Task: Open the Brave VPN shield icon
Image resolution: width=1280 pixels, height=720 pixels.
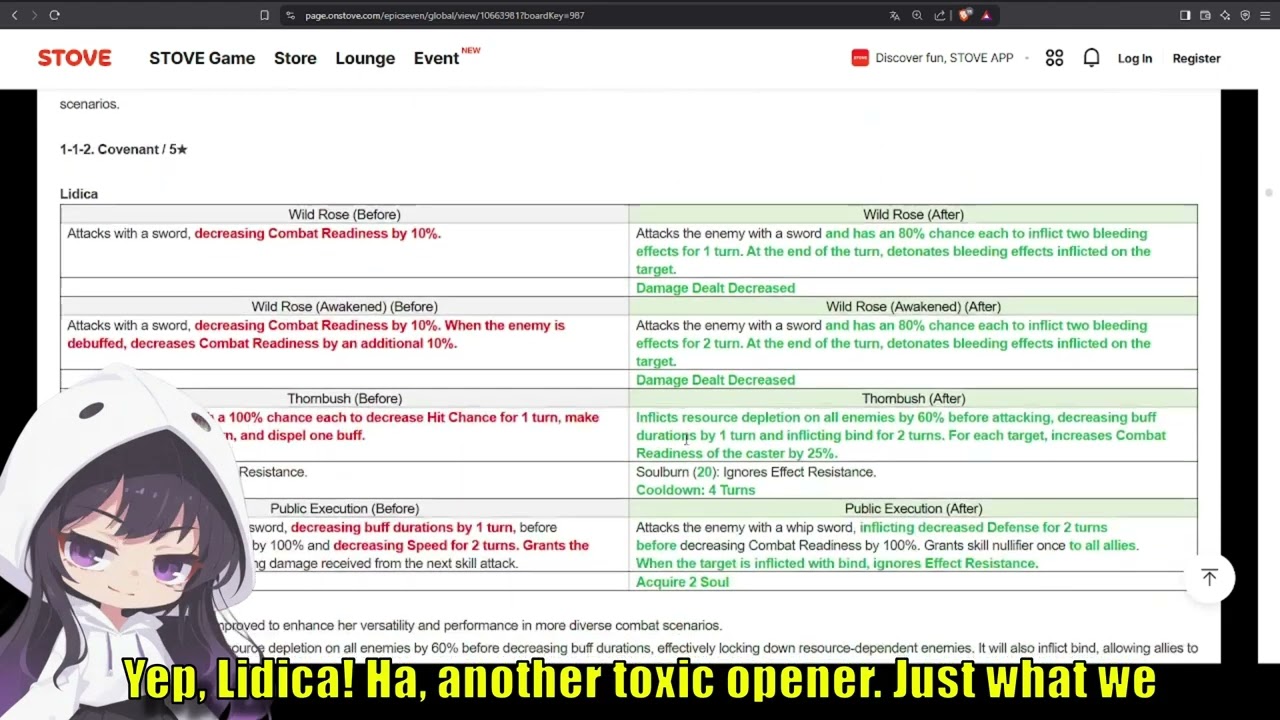Action: tap(1245, 15)
